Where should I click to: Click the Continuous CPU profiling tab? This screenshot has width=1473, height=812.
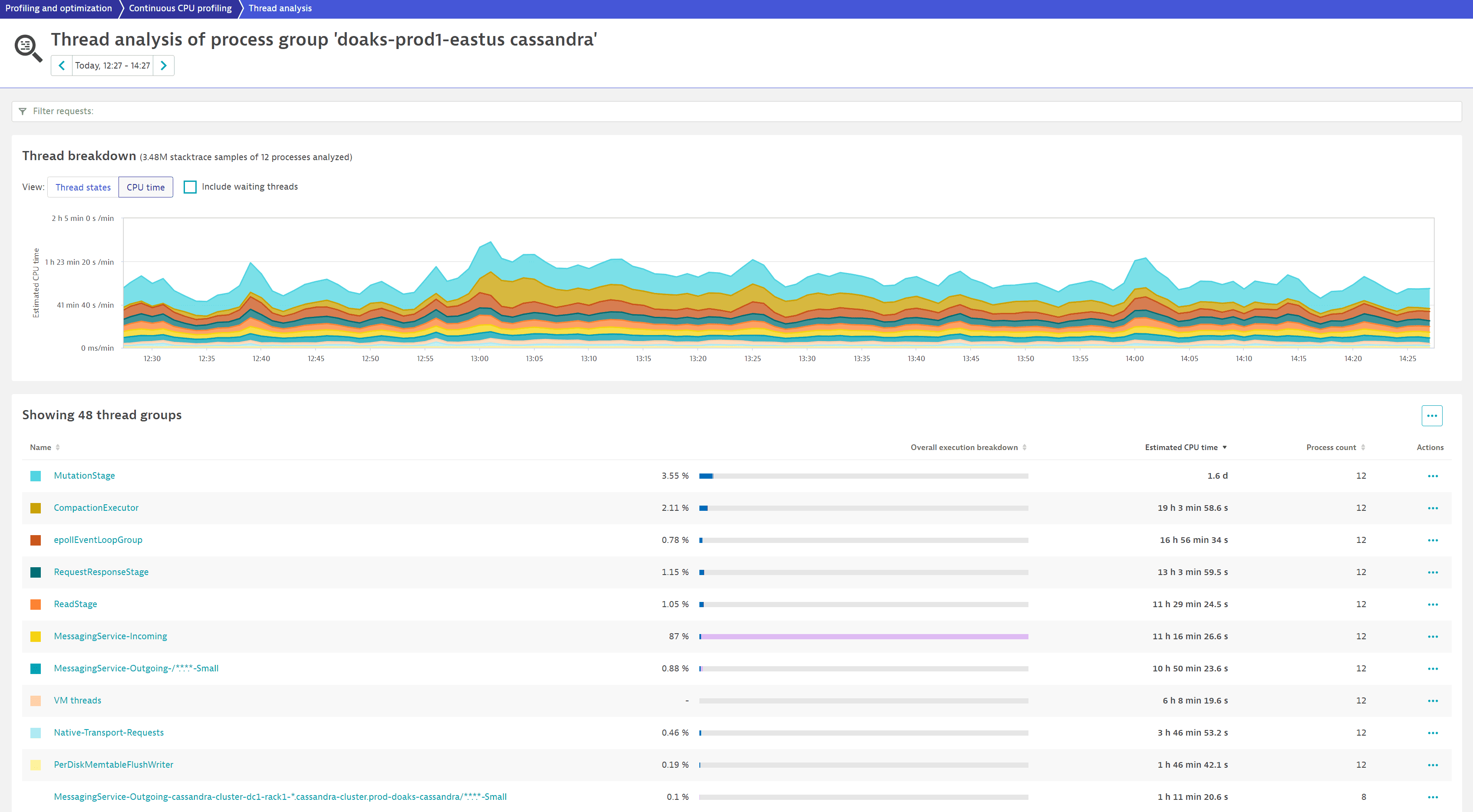[182, 8]
